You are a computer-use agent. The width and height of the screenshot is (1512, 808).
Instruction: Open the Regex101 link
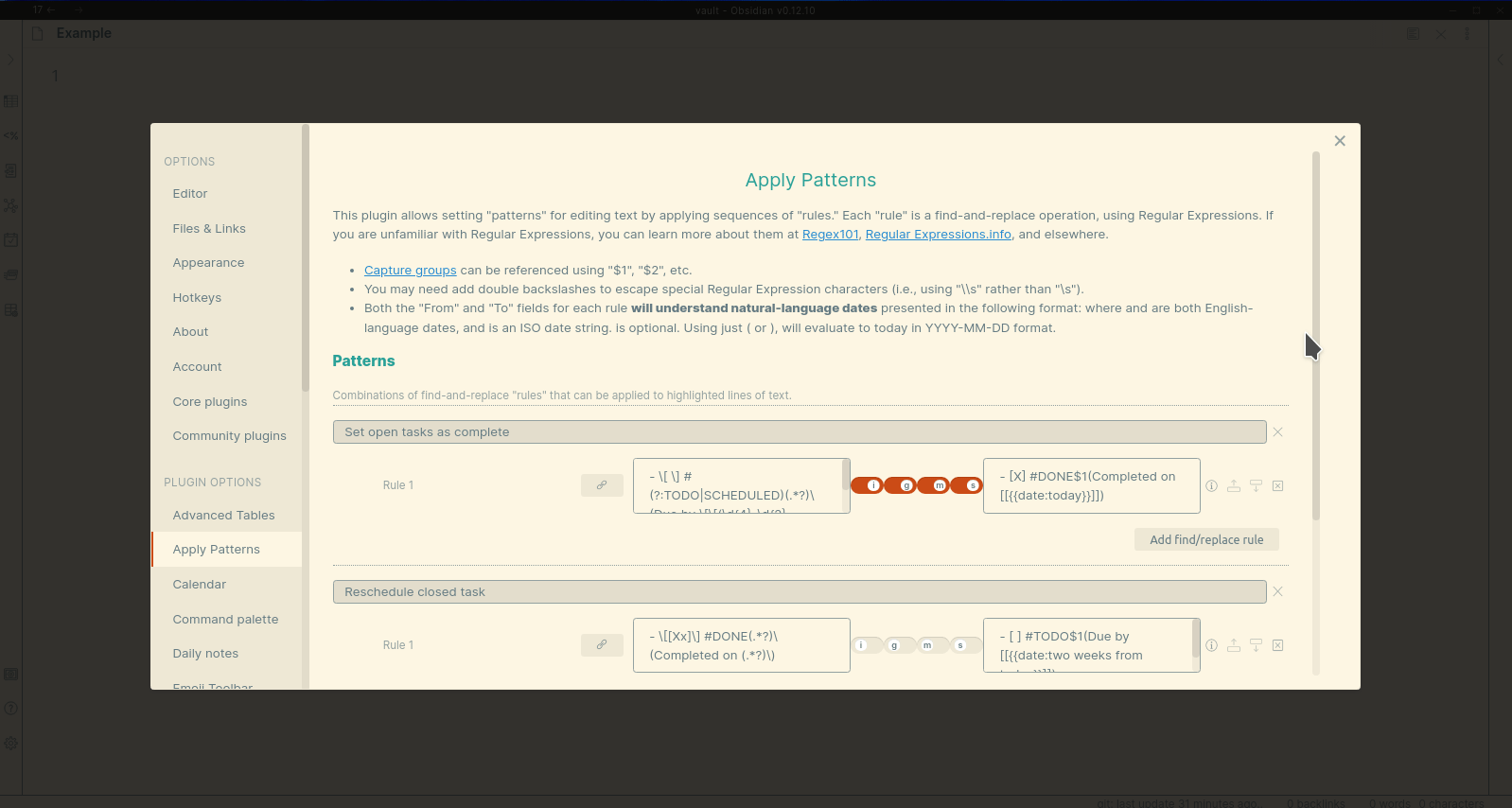(831, 235)
